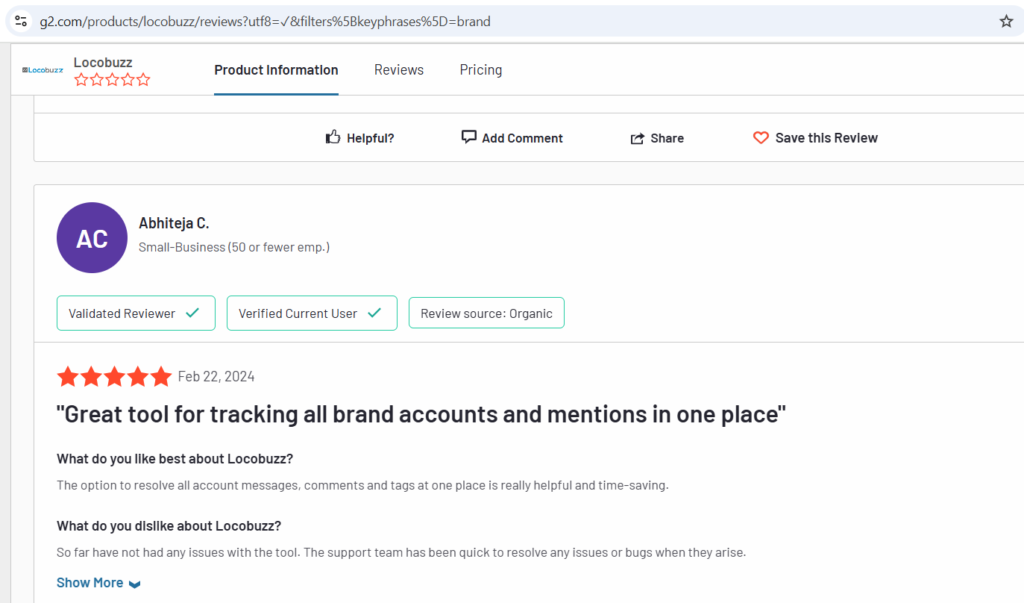
Task: Select the Product Information tab
Action: coord(276,70)
